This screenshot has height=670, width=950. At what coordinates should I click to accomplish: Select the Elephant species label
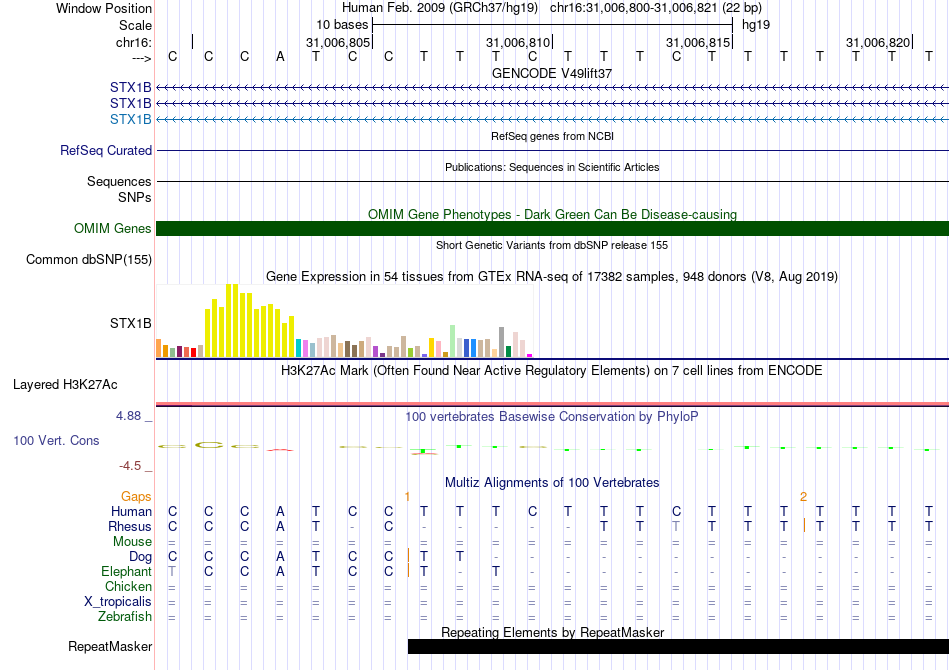click(126, 571)
